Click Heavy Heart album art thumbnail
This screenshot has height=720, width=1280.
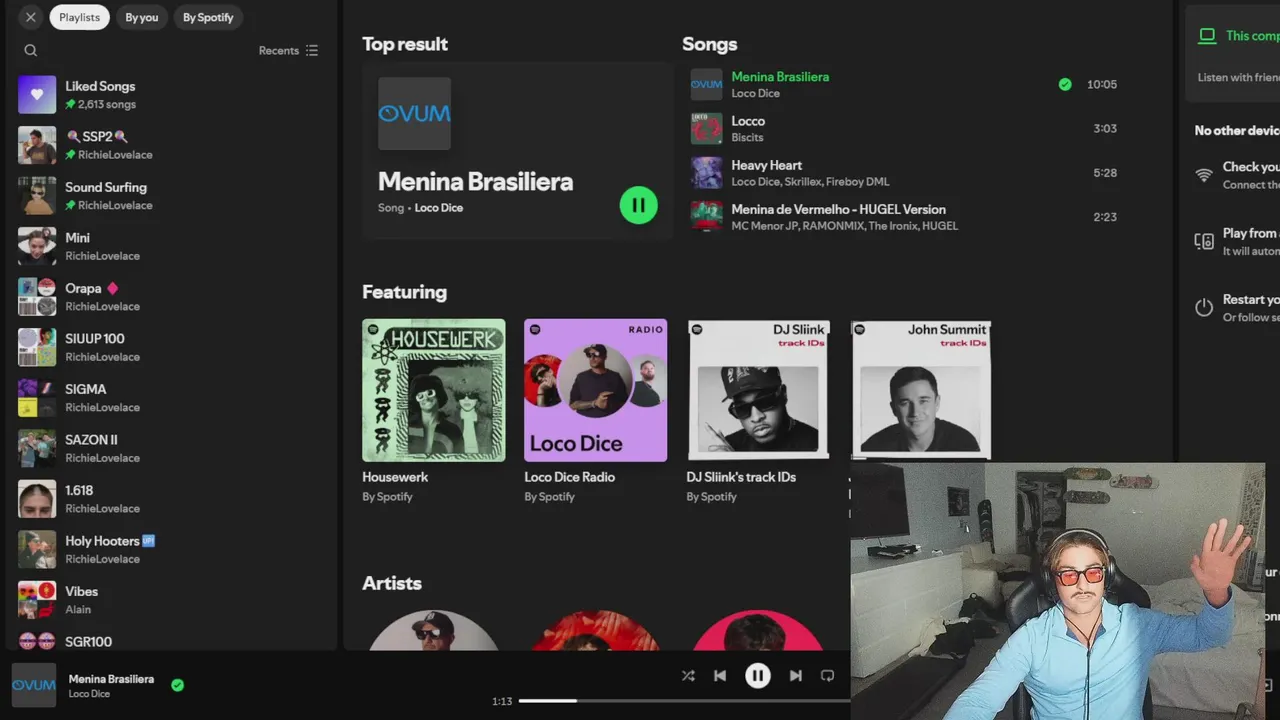(706, 172)
